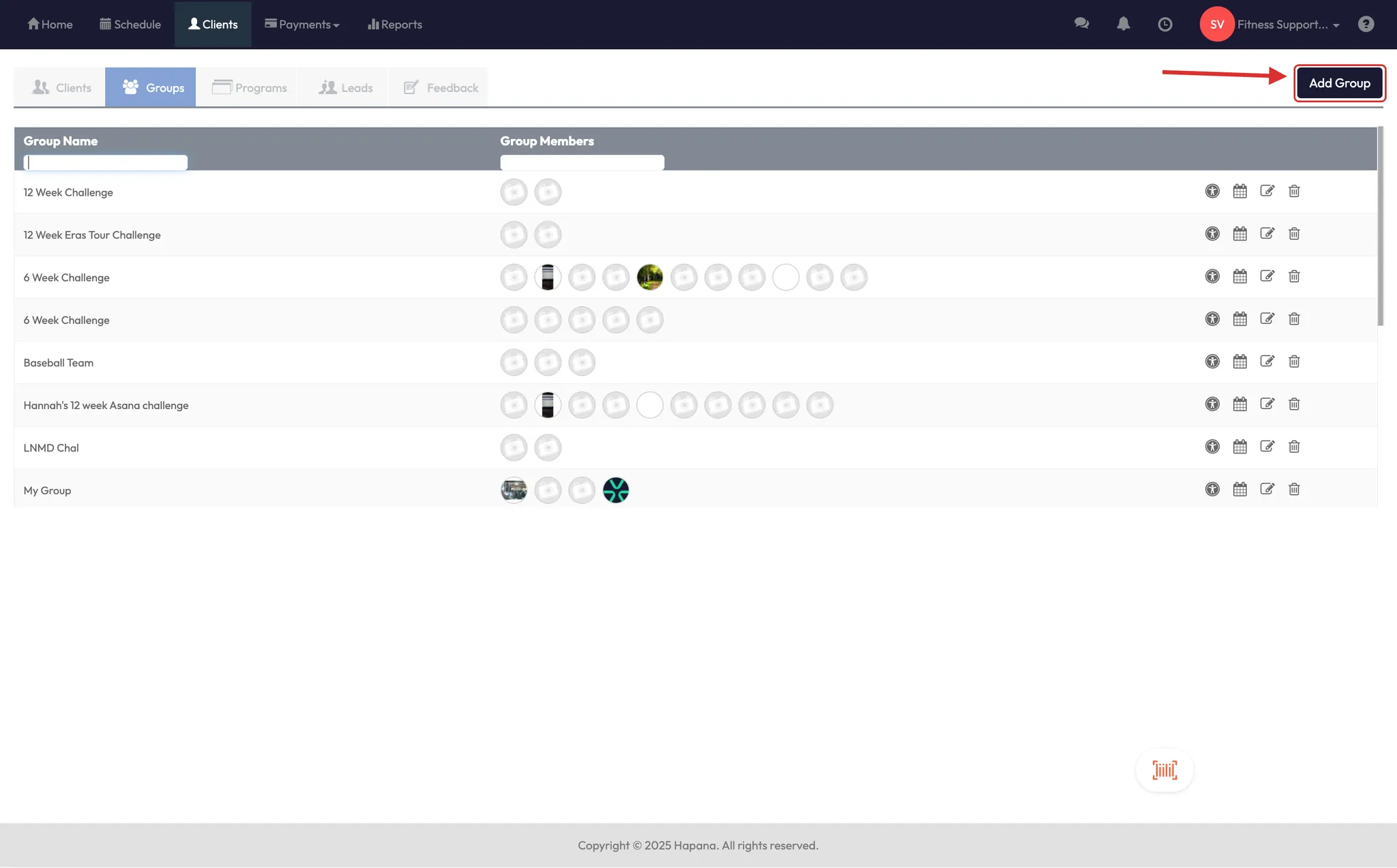Screen dimensions: 1397x868
Task: Open messages chat icon in top bar
Action: point(1081,24)
